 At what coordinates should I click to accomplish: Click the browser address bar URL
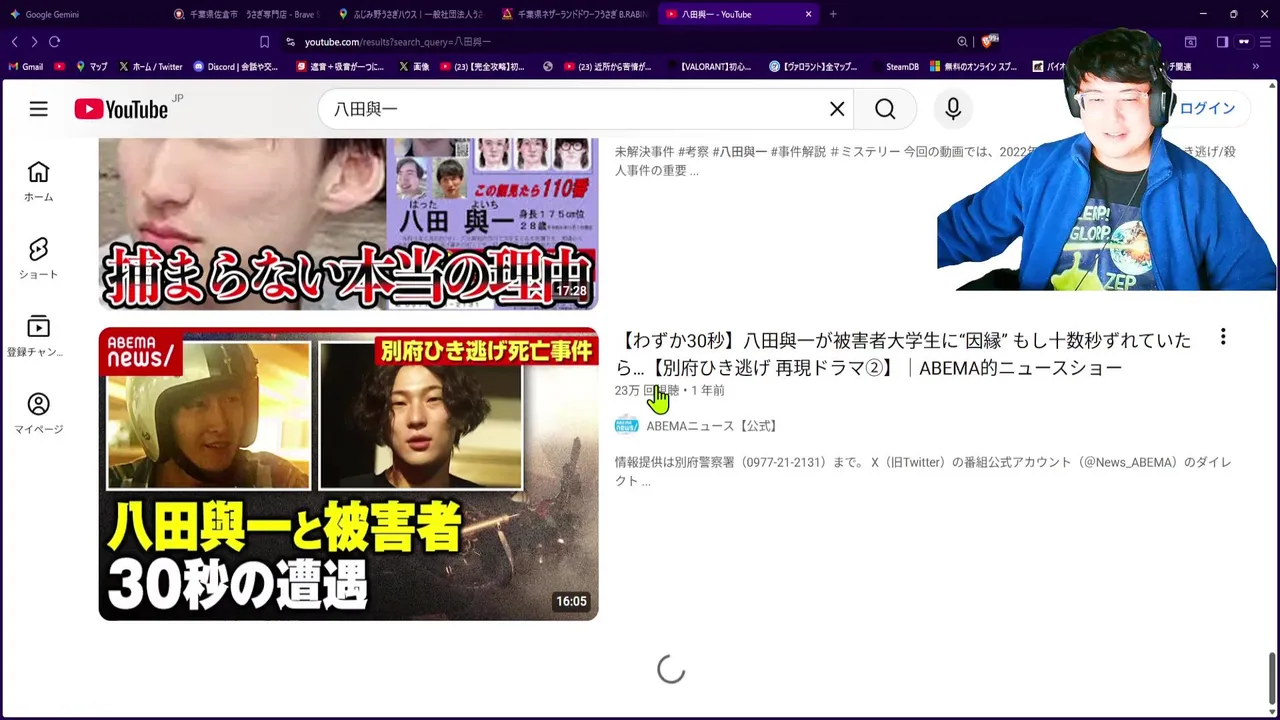coord(397,42)
